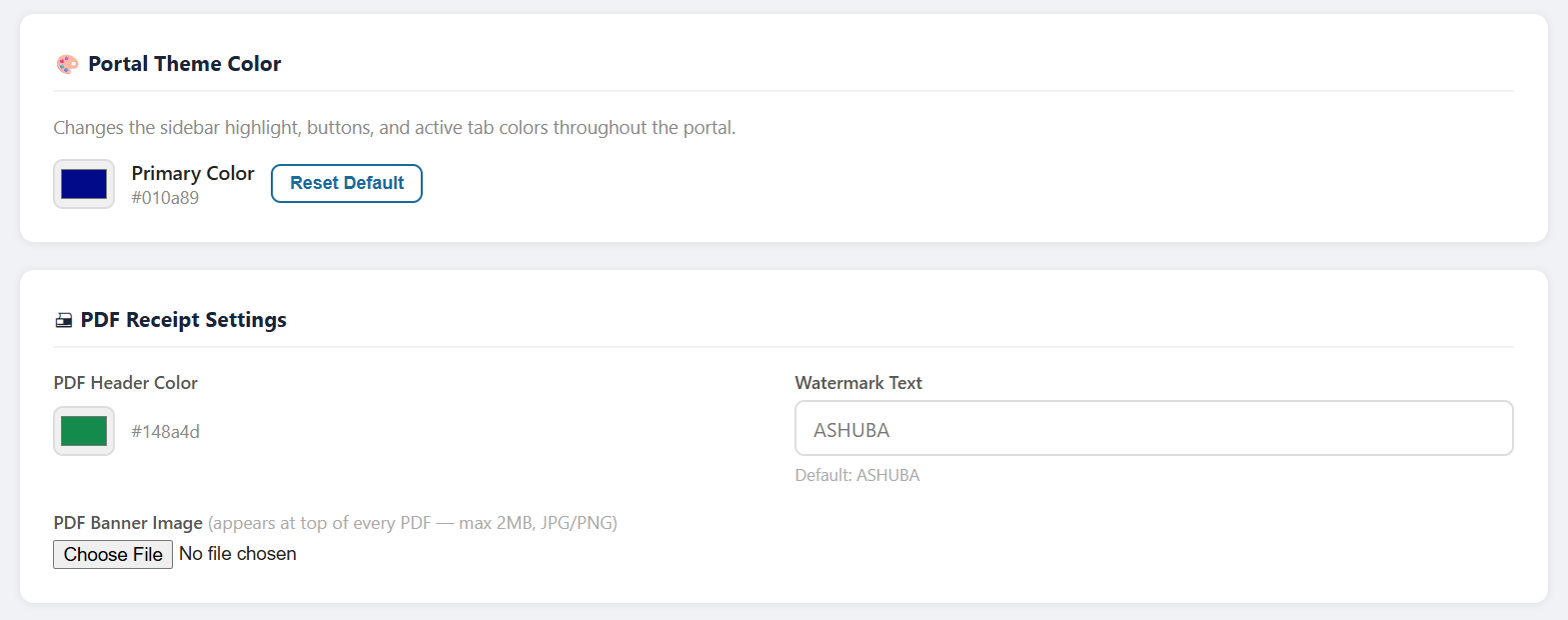Viewport: 1568px width, 620px height.
Task: Click the Primary Color label text
Action: pos(192,172)
